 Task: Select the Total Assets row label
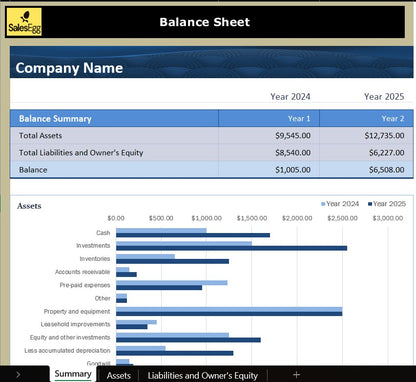click(x=40, y=136)
